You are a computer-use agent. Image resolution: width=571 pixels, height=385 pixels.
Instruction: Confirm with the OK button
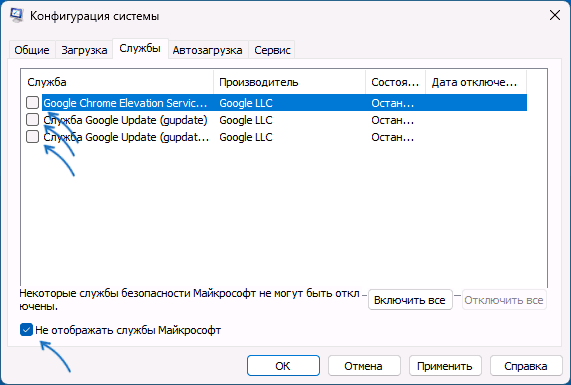tap(283, 366)
